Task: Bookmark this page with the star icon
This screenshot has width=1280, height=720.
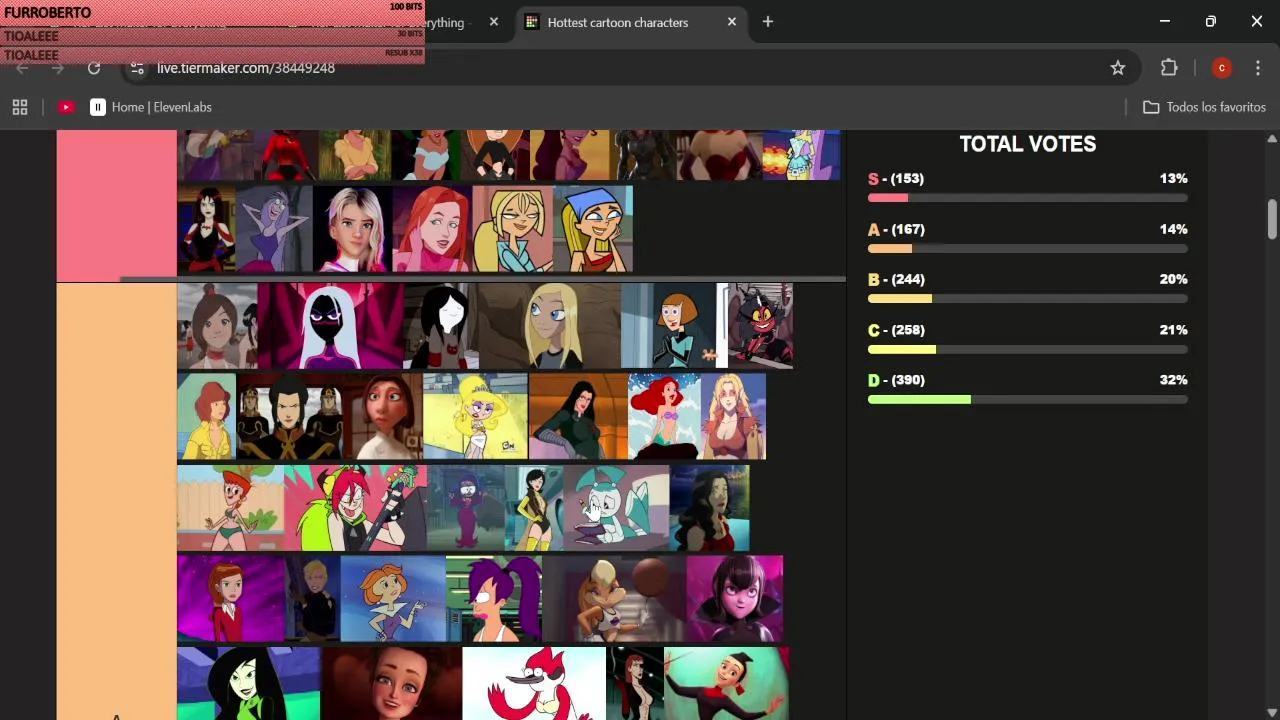Action: click(1118, 68)
